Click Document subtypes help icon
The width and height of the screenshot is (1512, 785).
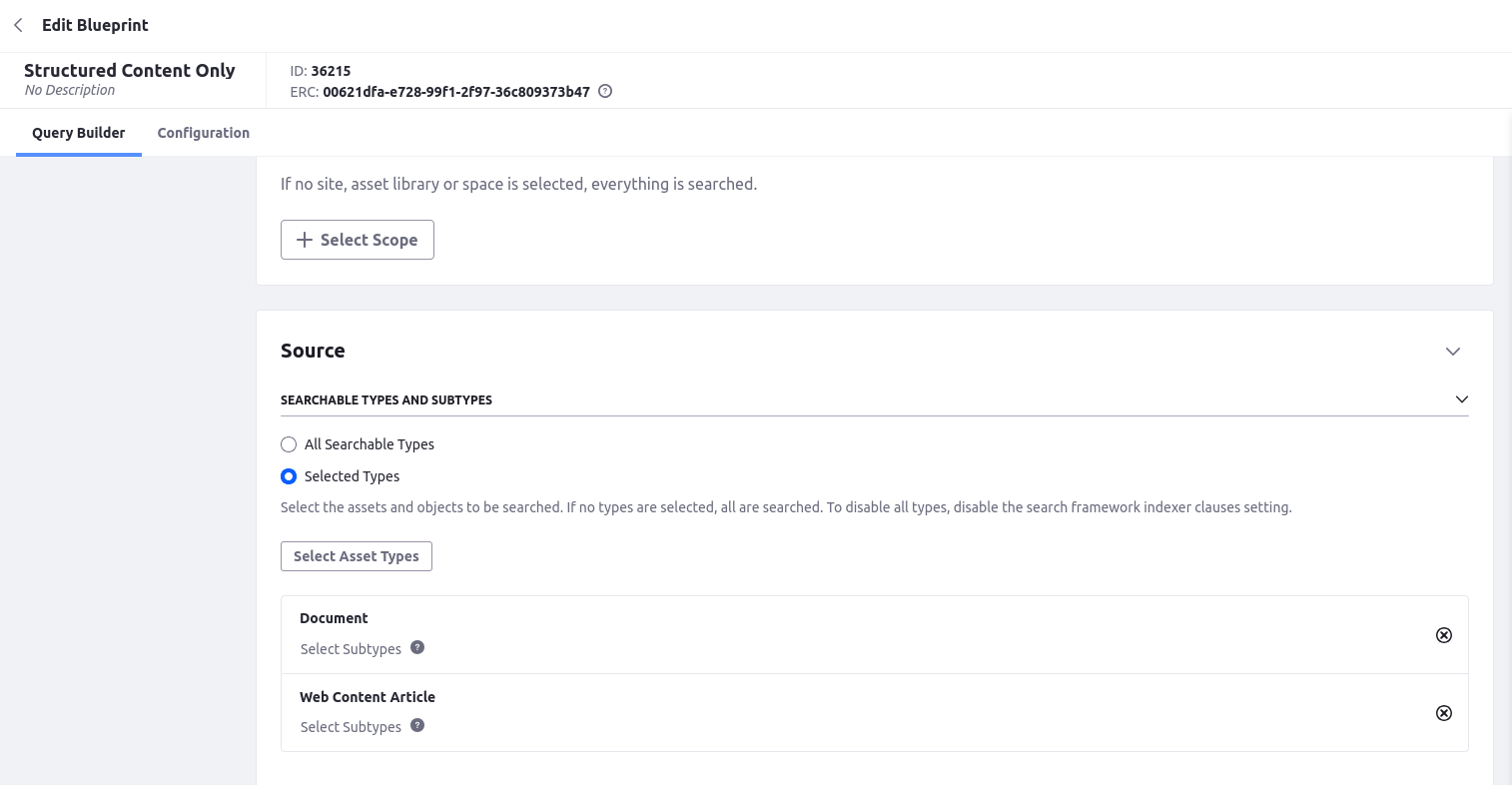417,647
